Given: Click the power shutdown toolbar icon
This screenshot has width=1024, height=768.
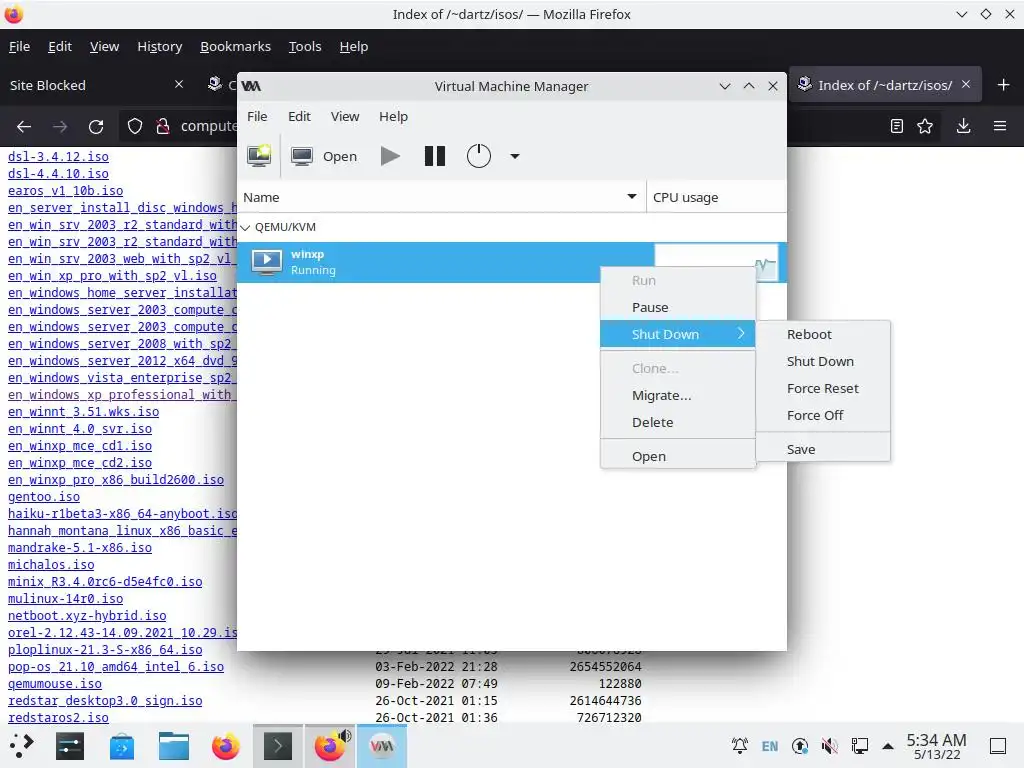Looking at the screenshot, I should click(x=479, y=156).
